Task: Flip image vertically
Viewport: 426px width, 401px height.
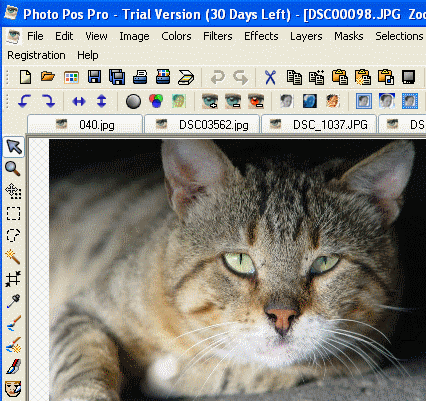Action: (x=101, y=101)
